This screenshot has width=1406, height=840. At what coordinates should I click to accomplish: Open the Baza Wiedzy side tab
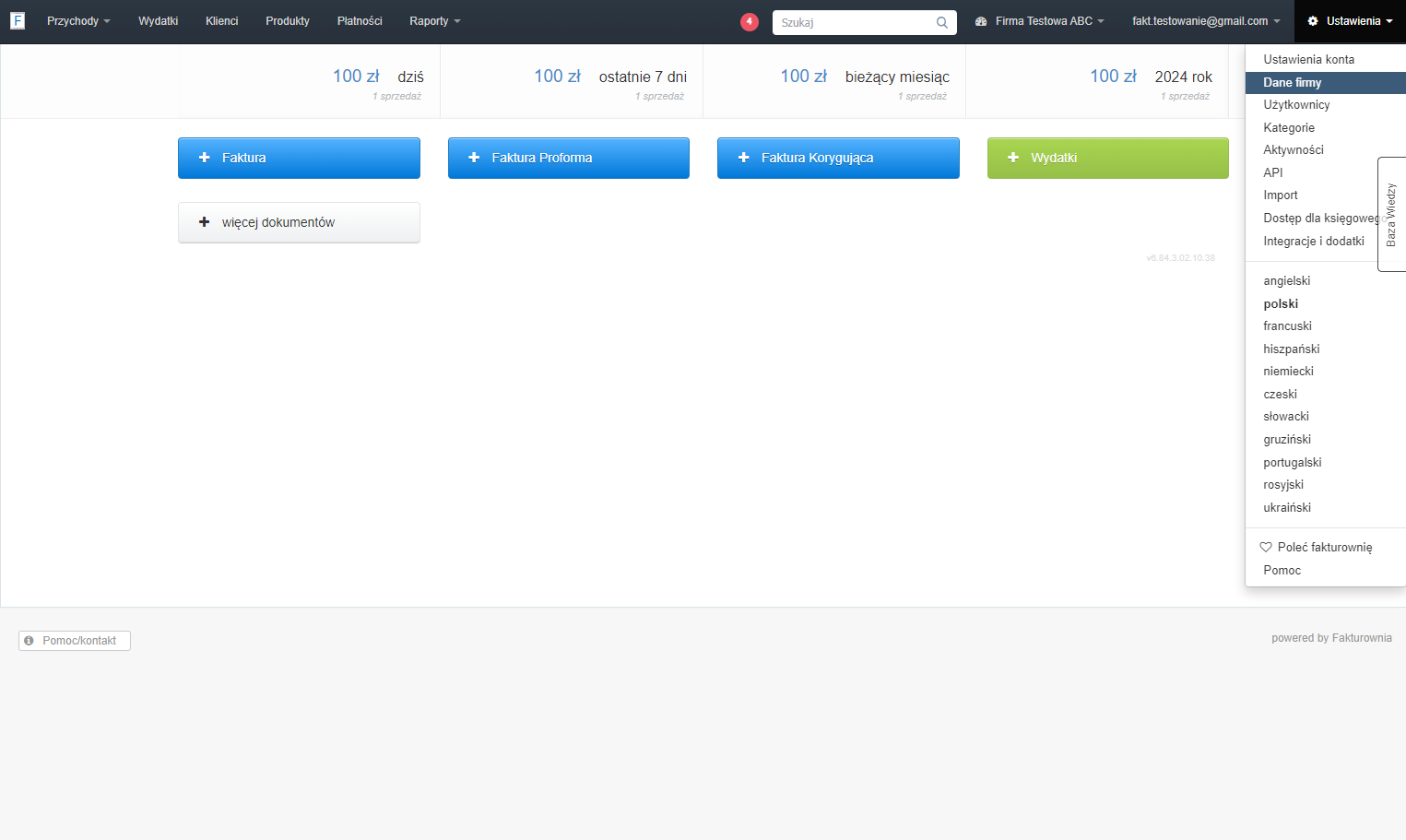coord(1391,214)
